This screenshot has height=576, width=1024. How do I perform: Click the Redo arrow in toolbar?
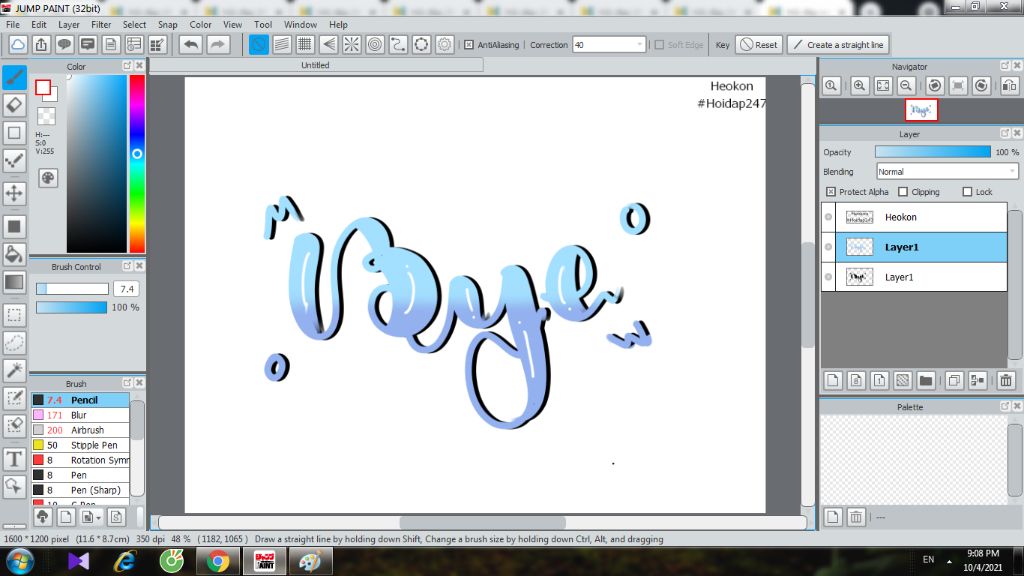(217, 44)
